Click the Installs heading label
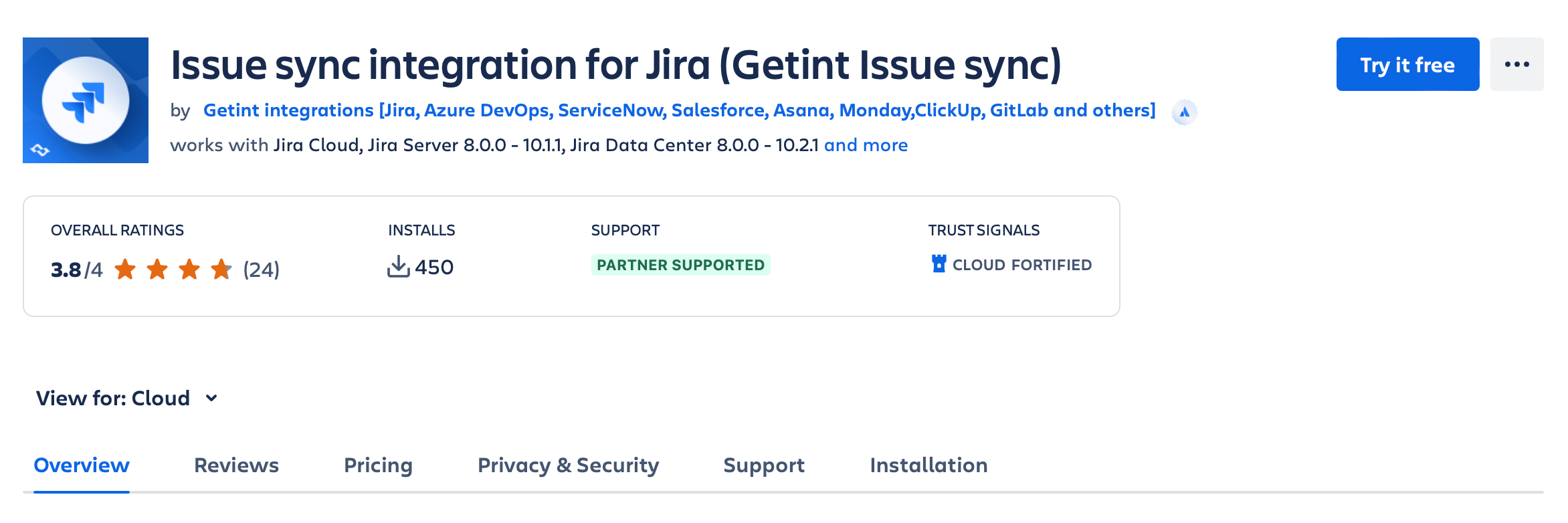This screenshot has width=1568, height=523. (x=421, y=230)
